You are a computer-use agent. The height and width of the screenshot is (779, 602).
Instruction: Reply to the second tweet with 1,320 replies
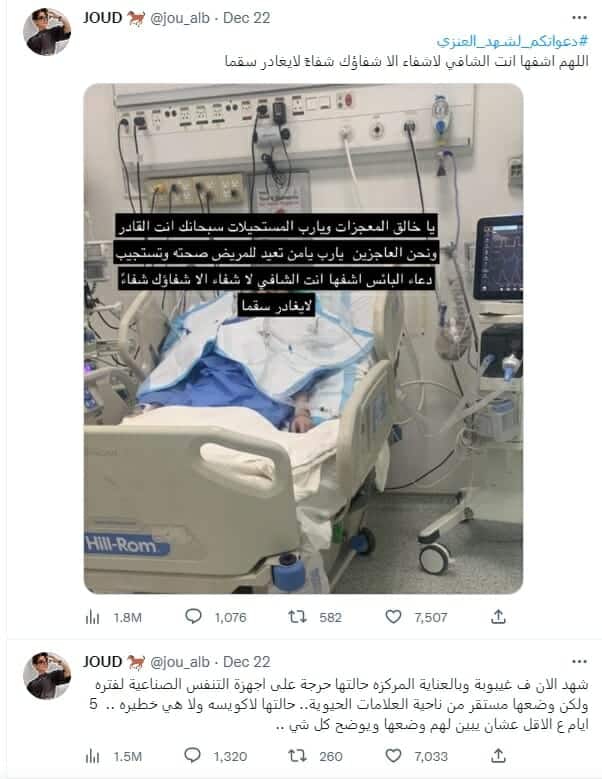[193, 756]
